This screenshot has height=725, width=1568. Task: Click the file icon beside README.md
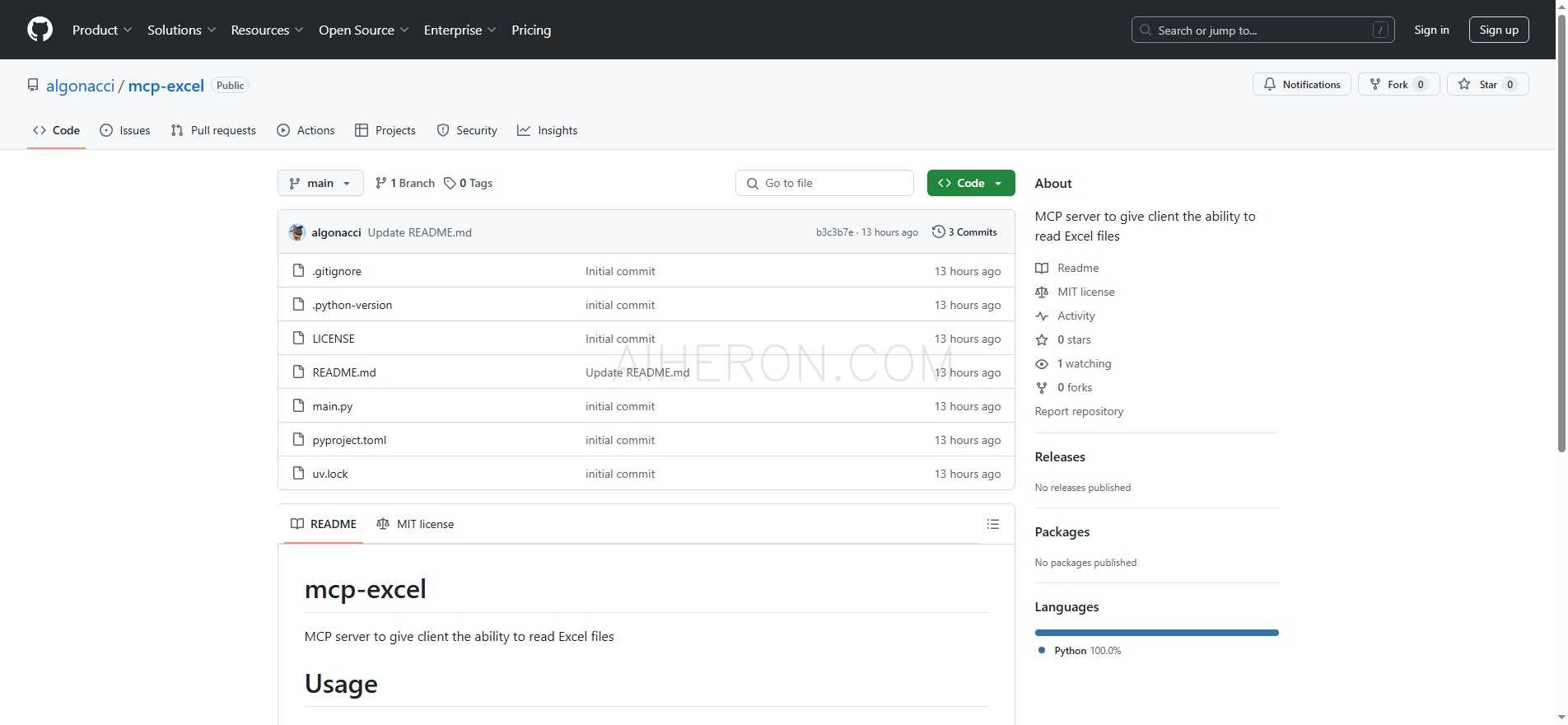click(x=299, y=372)
